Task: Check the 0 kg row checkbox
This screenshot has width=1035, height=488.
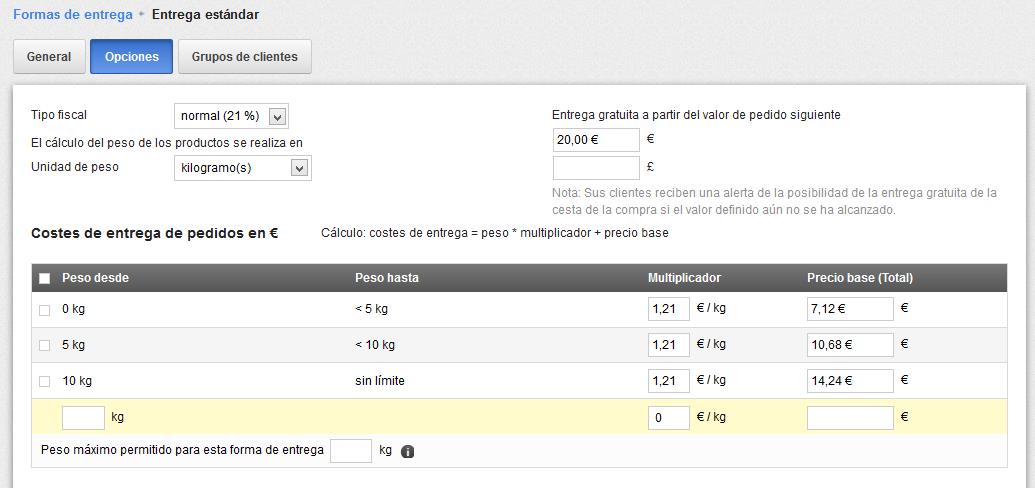Action: click(44, 311)
